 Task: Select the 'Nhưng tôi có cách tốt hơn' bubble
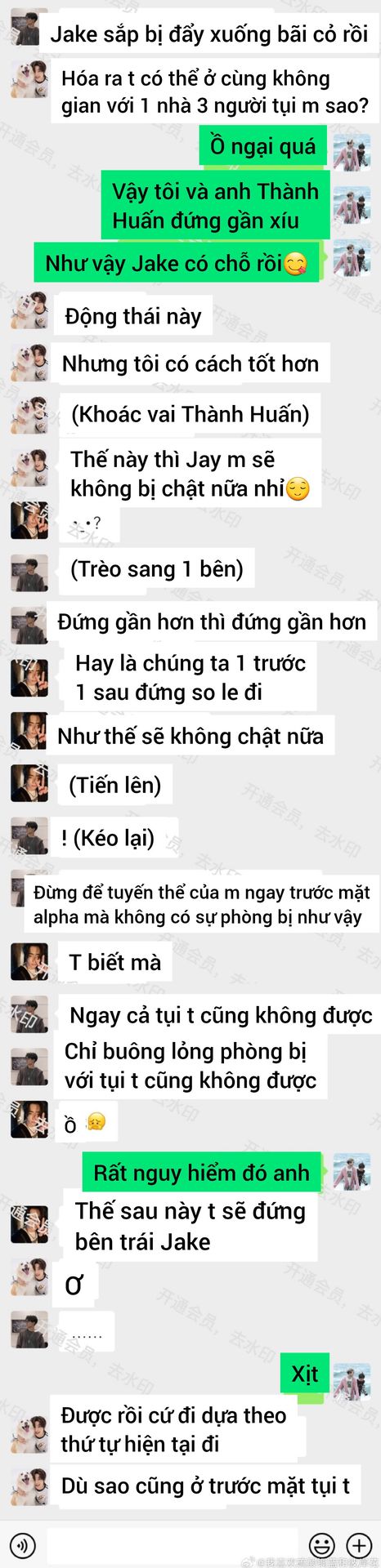point(191,363)
